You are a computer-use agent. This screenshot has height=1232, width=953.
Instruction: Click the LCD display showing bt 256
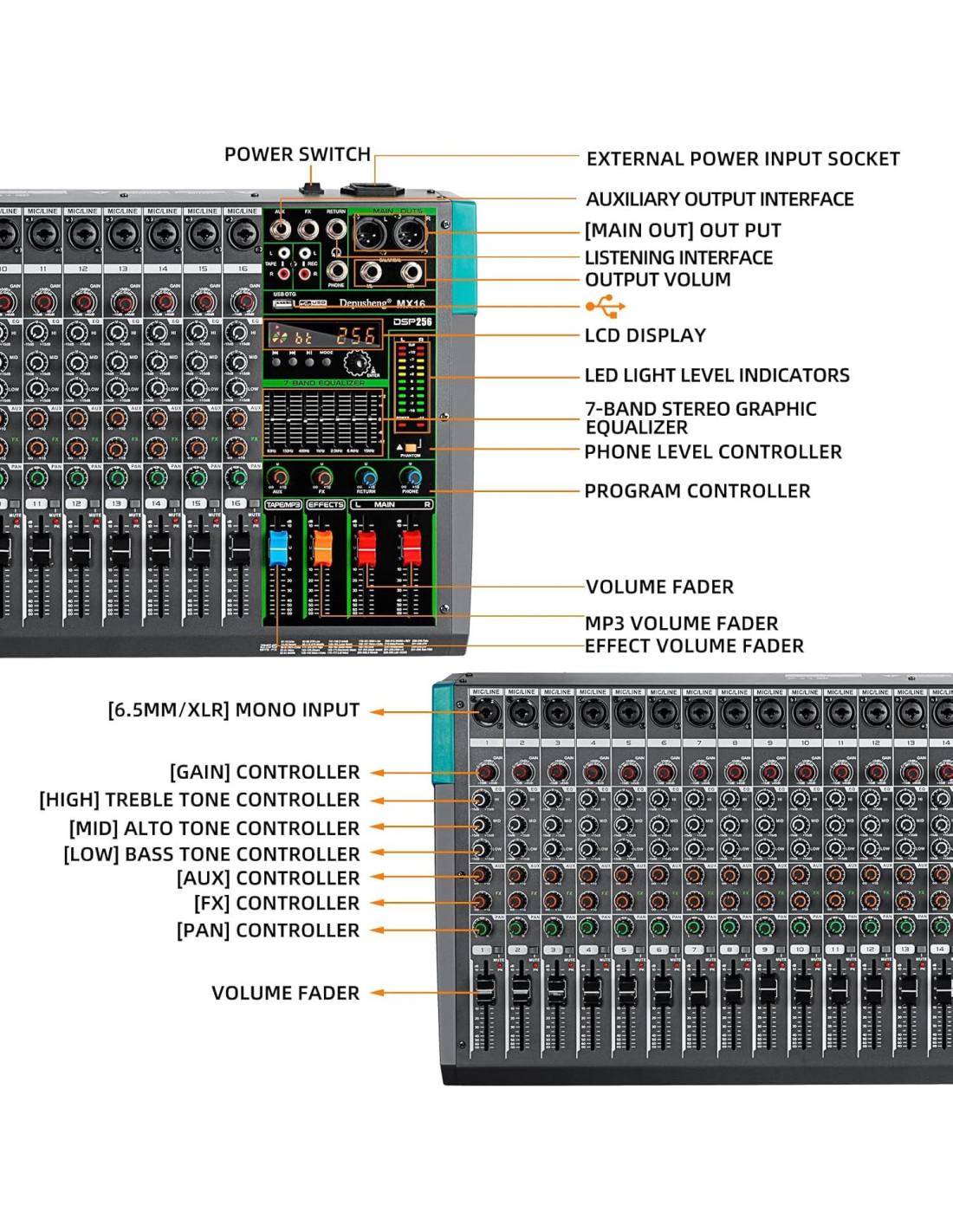[x=325, y=335]
